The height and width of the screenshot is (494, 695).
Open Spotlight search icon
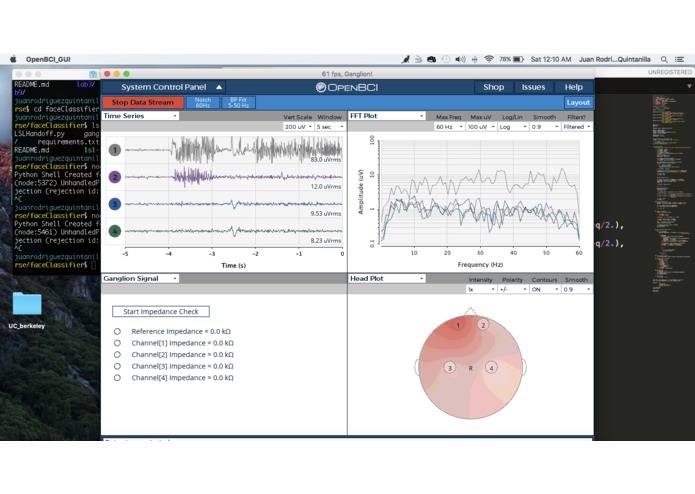(664, 59)
